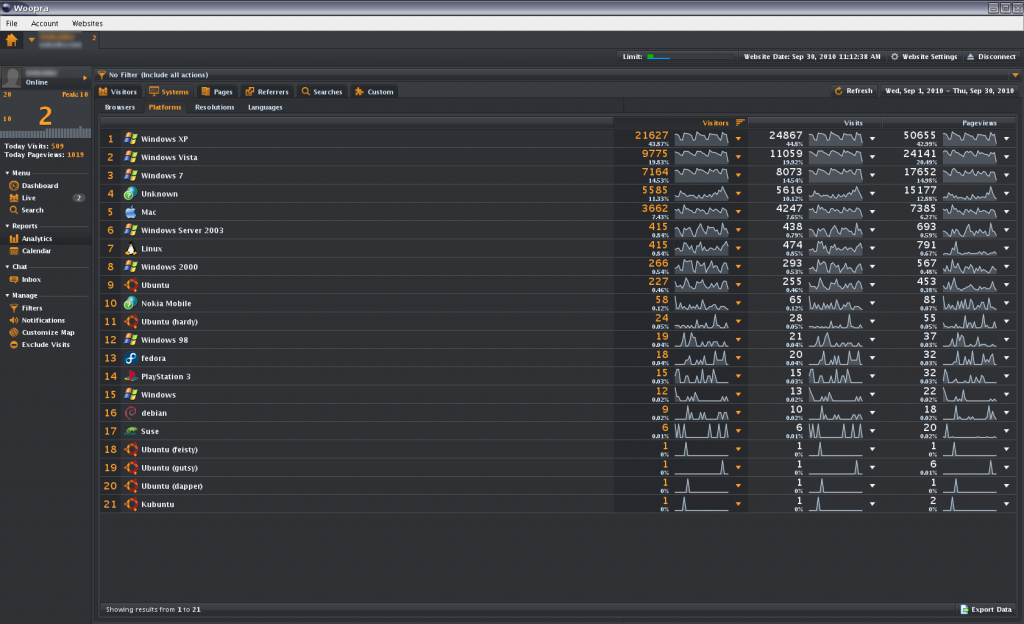Click the Nokia Mobile globe icon
The image size is (1024, 624).
coord(131,303)
